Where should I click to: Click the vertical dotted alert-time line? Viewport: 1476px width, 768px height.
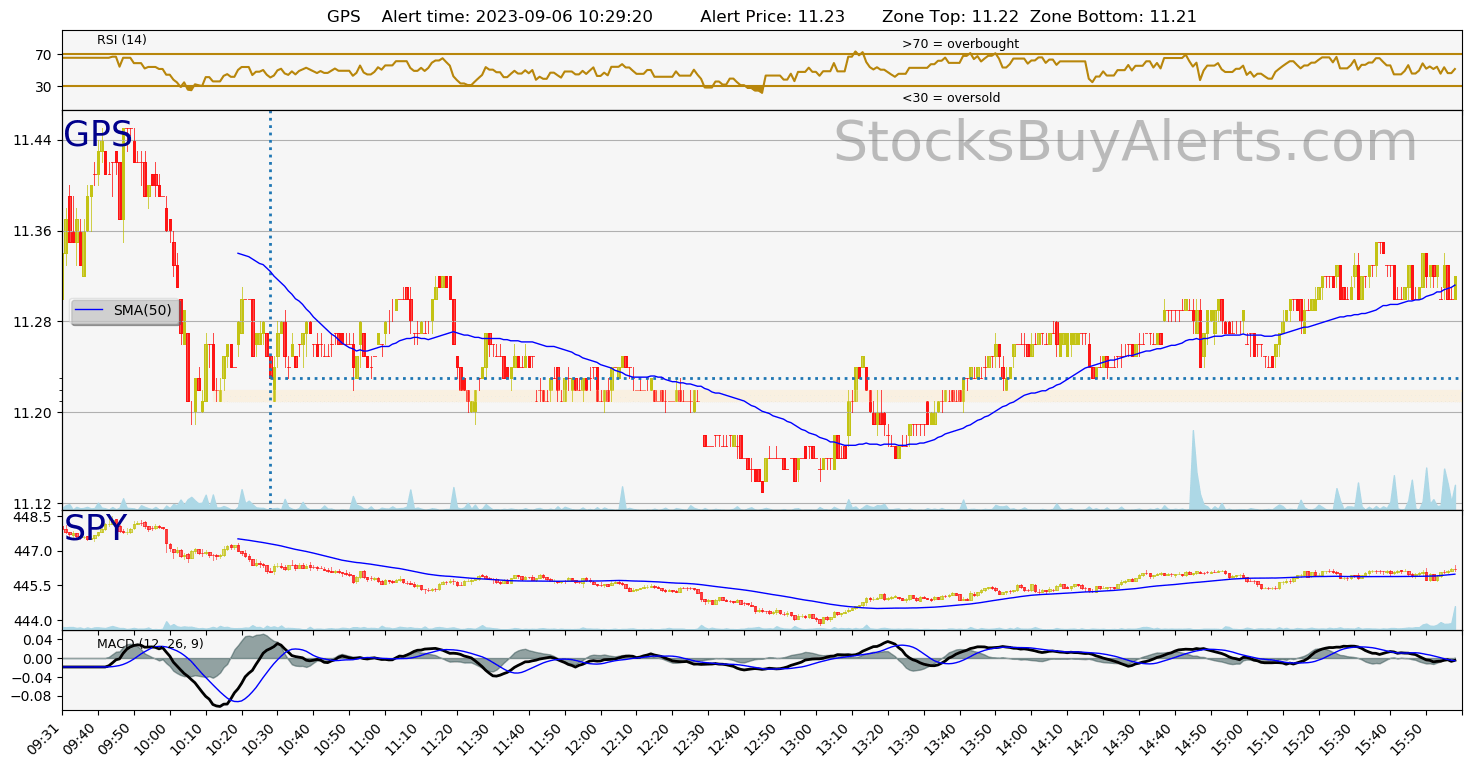tap(270, 310)
